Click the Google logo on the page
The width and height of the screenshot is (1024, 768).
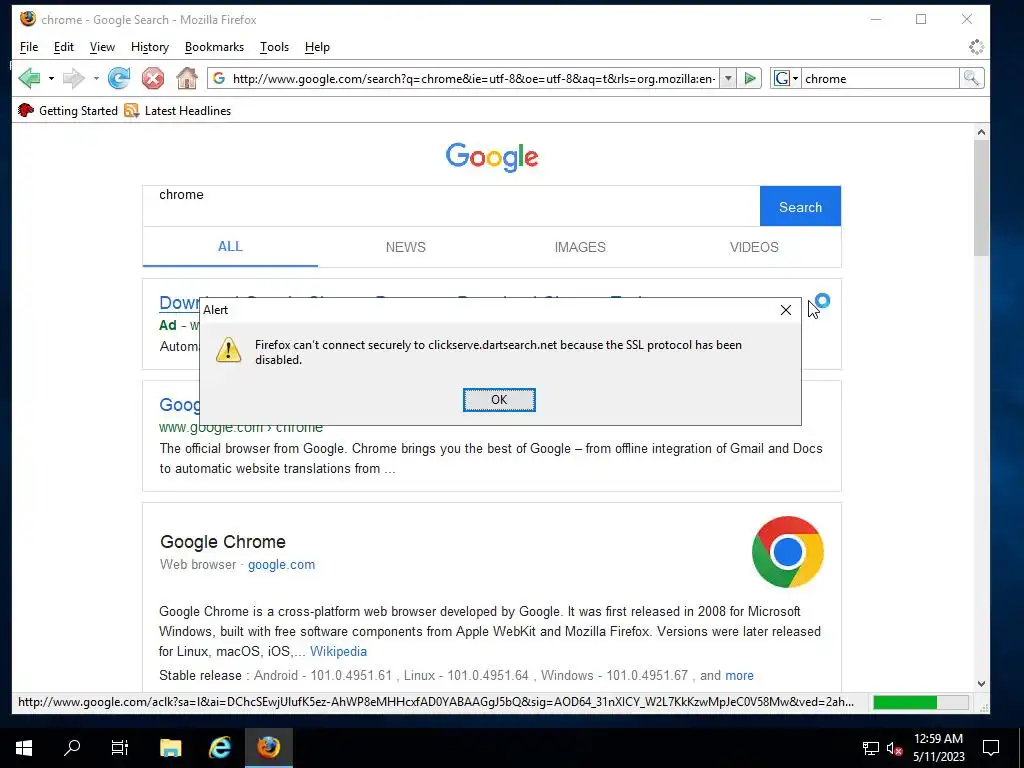(x=492, y=157)
